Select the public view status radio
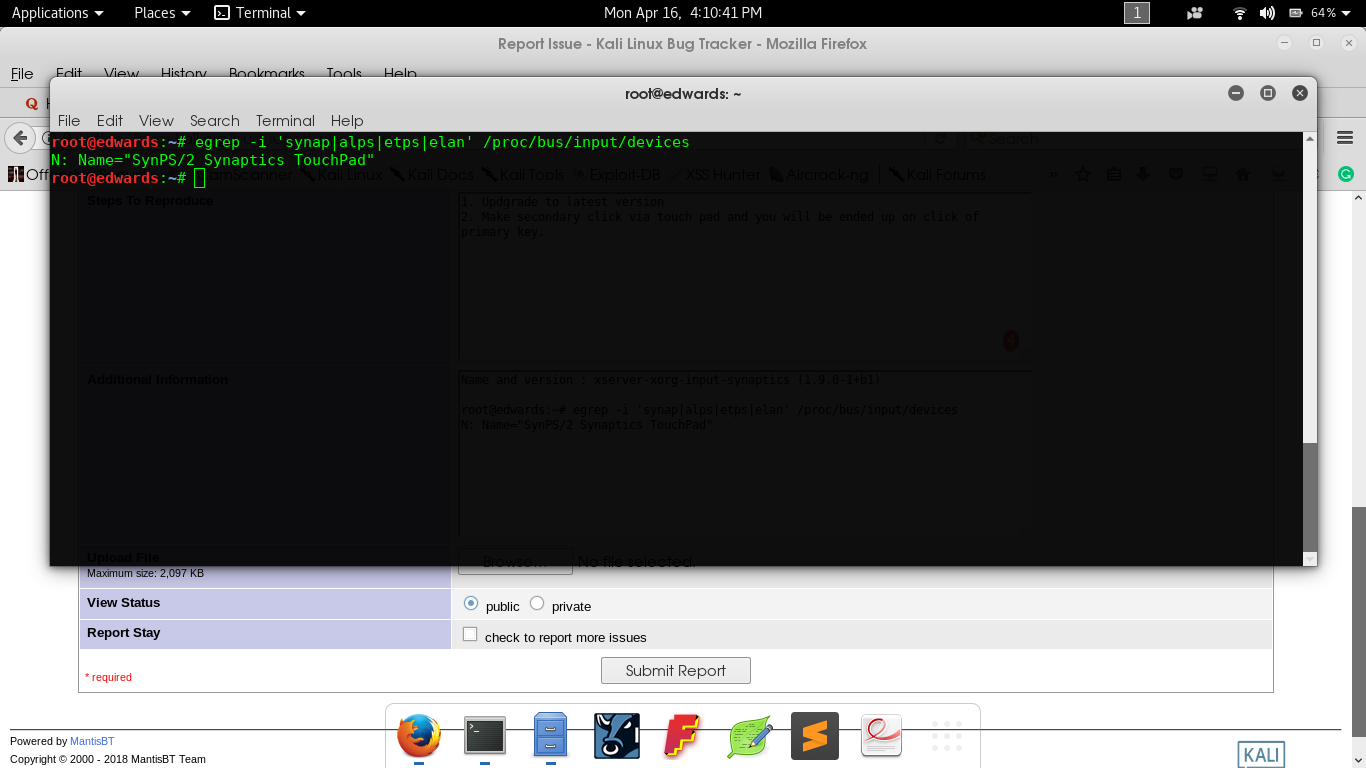Viewport: 1366px width, 768px height. coord(471,603)
